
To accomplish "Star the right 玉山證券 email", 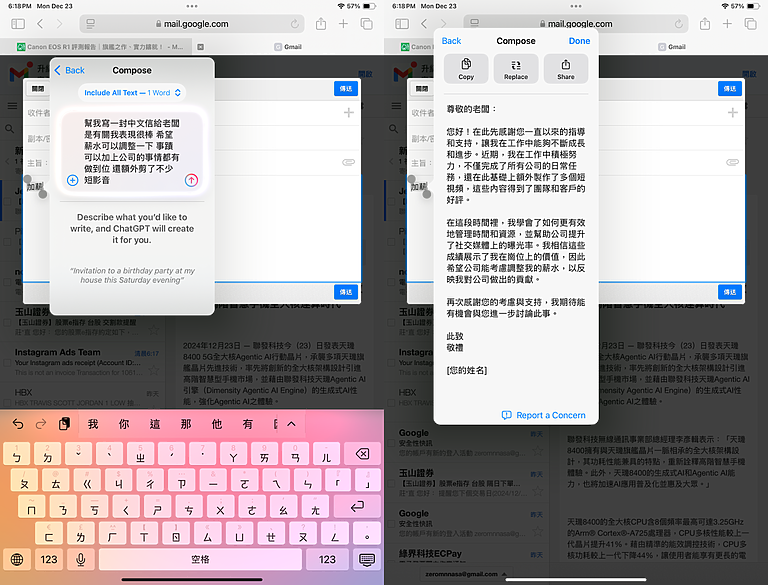I will [538, 490].
